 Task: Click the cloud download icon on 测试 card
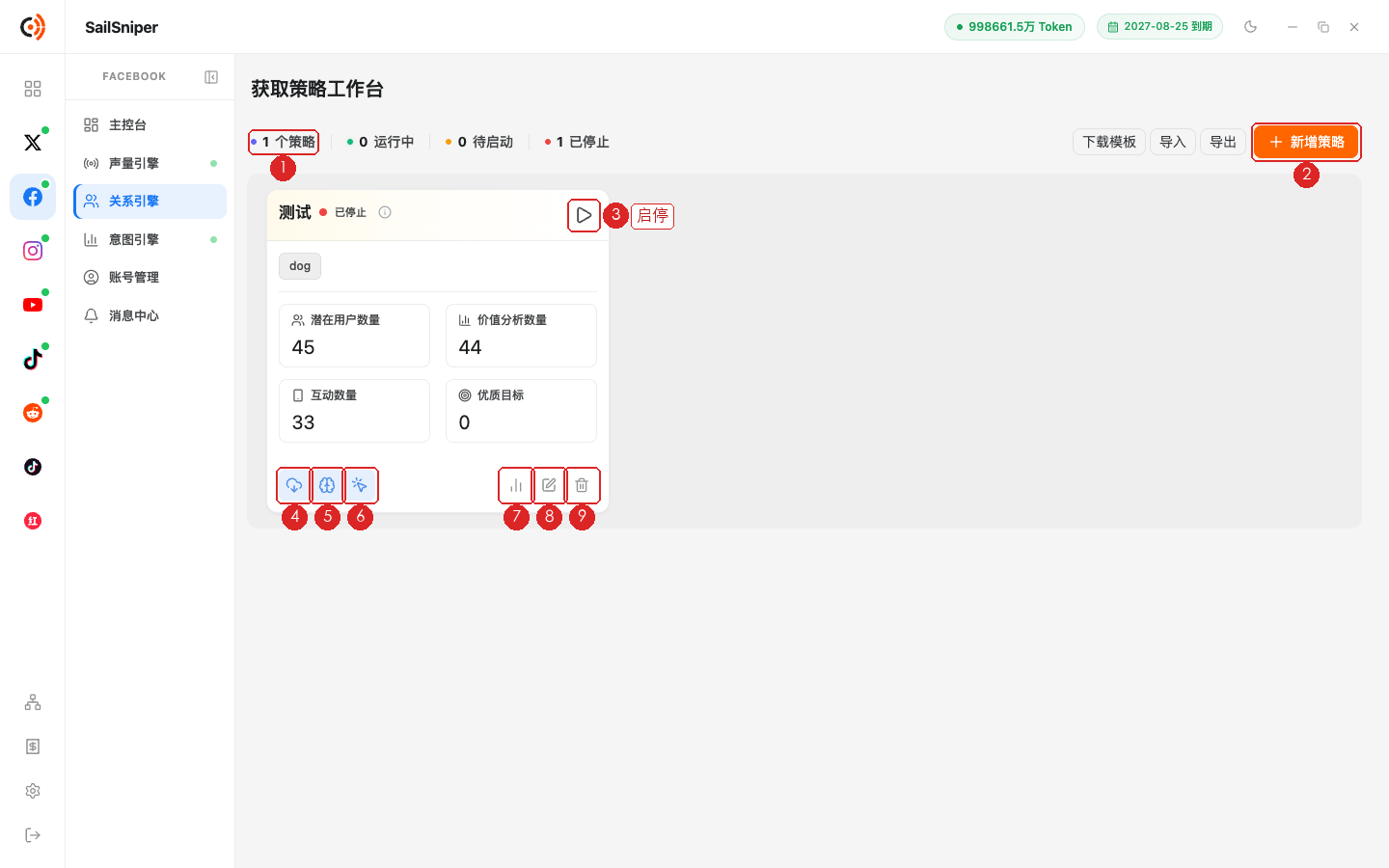click(x=294, y=485)
